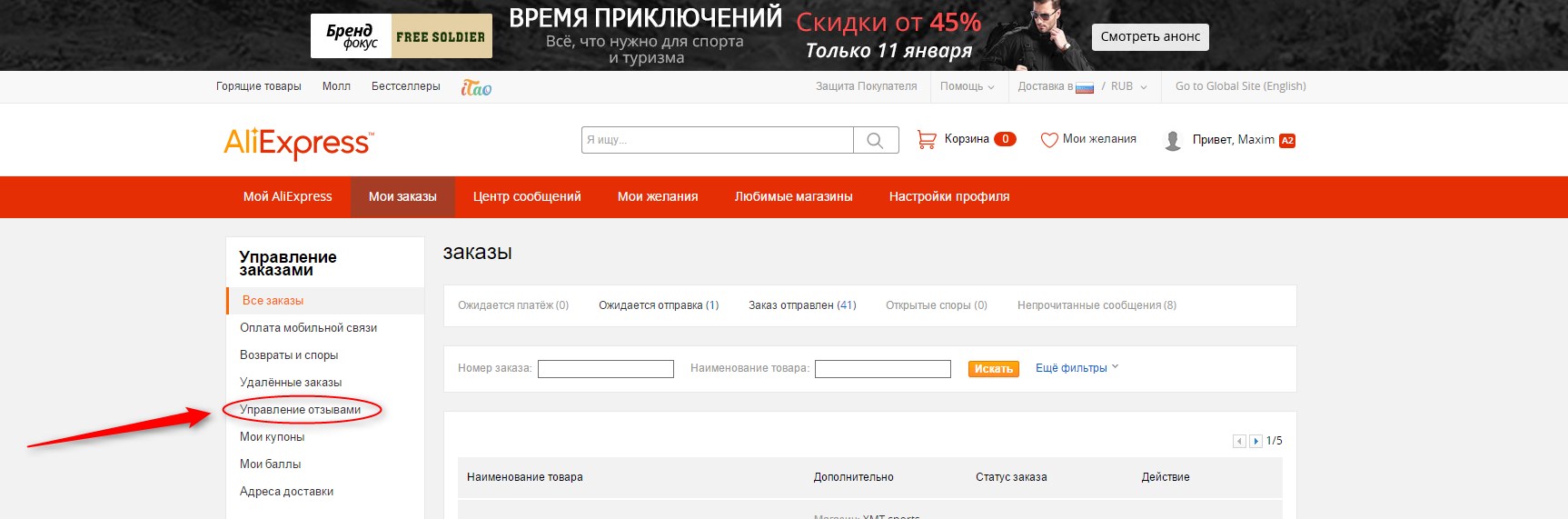The height and width of the screenshot is (519, 1568).
Task: Open the shopping cart icon
Action: 926,139
